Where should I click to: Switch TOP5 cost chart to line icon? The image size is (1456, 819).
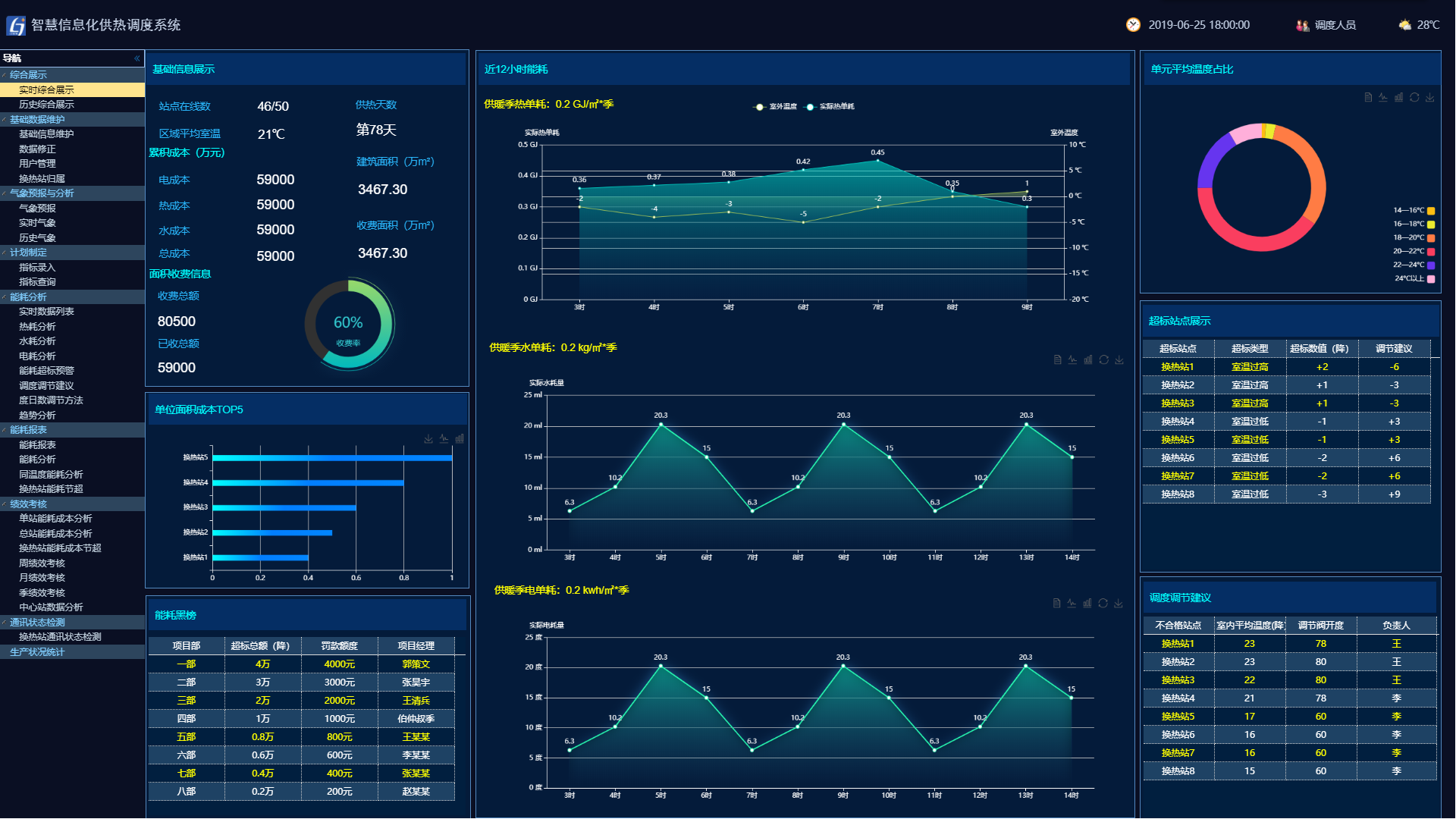click(444, 439)
